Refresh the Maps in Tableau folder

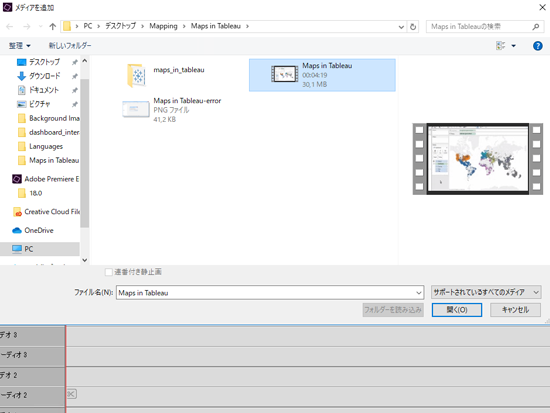[x=413, y=27]
